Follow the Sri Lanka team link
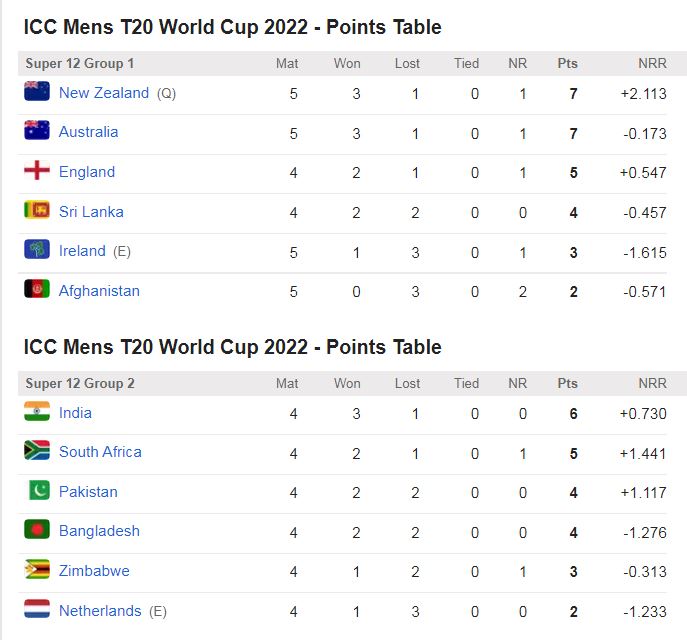 pos(91,212)
